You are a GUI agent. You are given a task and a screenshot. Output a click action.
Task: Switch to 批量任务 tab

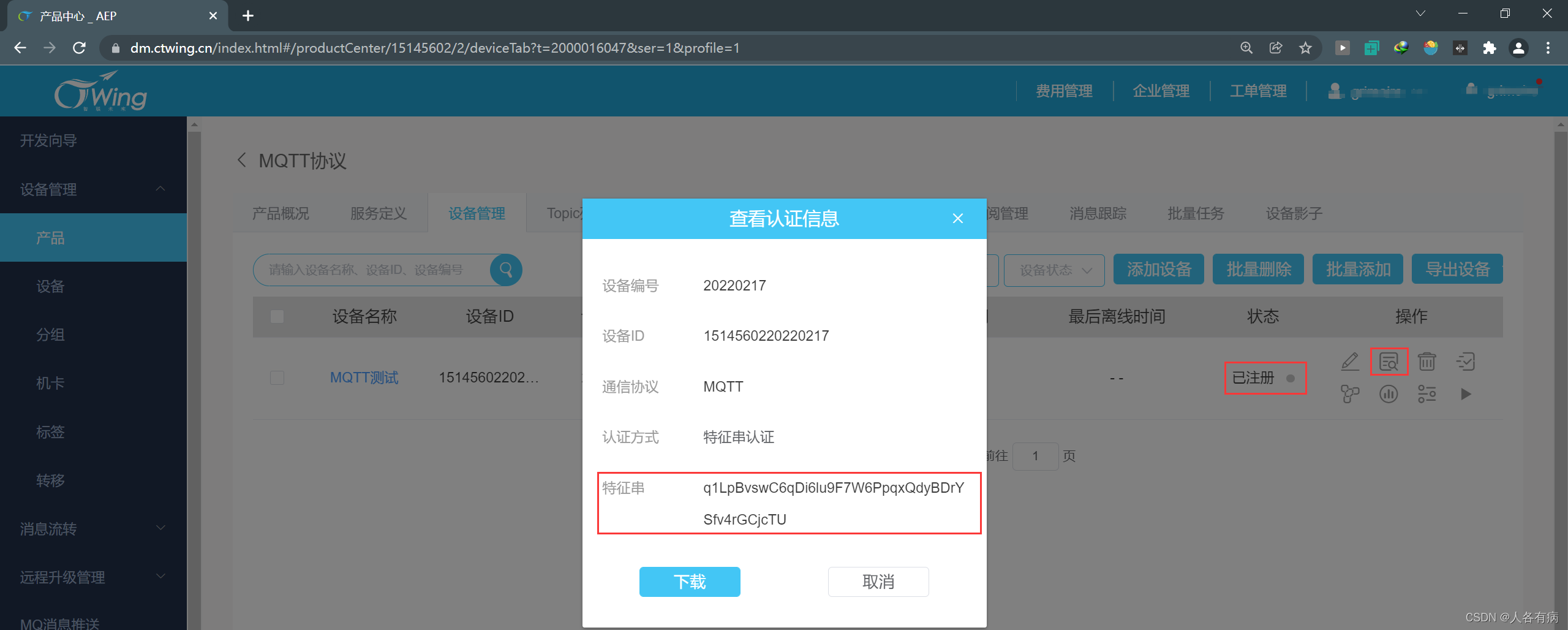point(1196,213)
